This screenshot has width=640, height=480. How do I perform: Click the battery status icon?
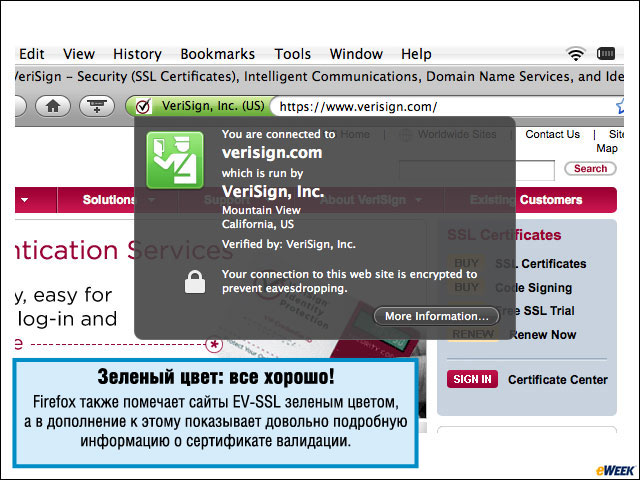[x=606, y=53]
